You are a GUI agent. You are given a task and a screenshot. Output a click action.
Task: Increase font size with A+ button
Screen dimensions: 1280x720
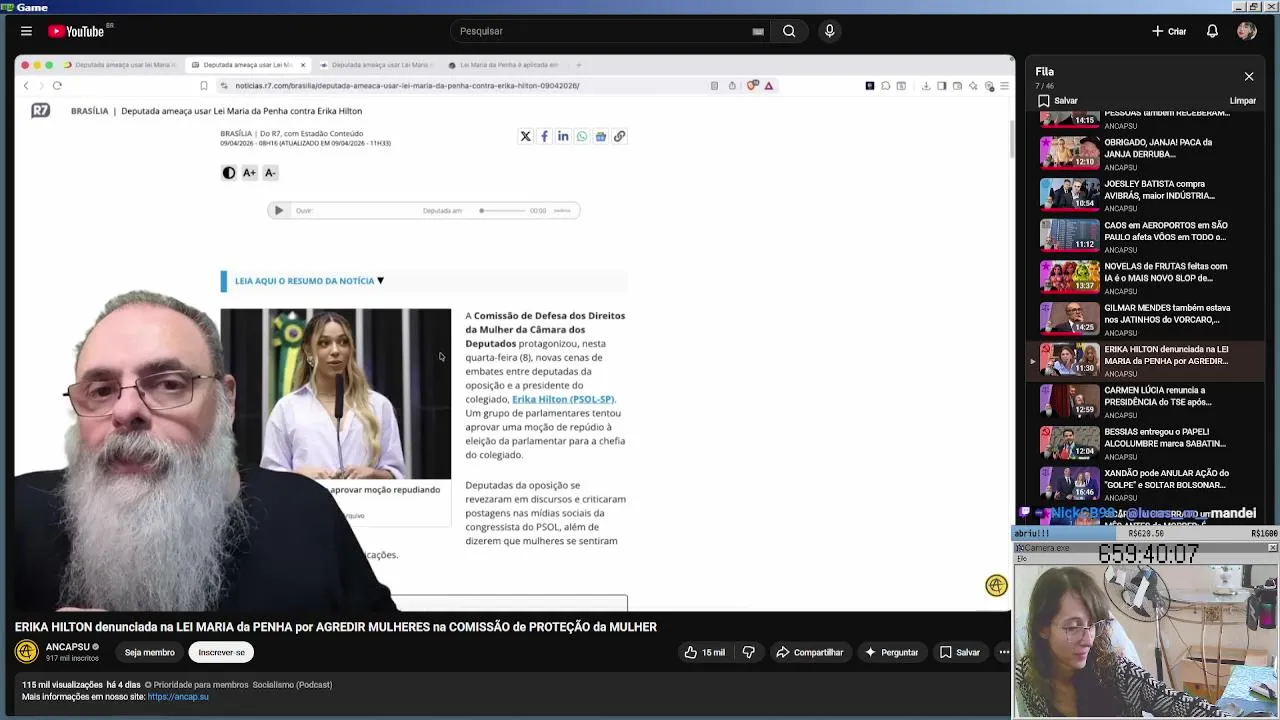[x=249, y=173]
